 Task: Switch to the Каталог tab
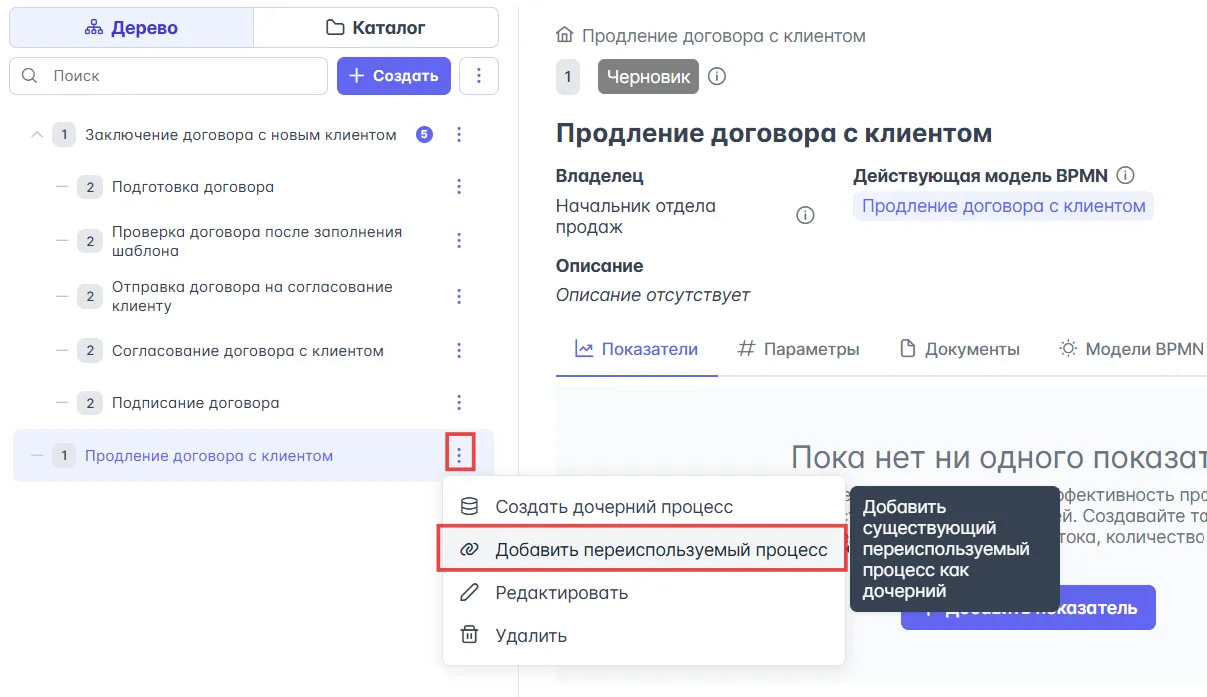[x=376, y=28]
